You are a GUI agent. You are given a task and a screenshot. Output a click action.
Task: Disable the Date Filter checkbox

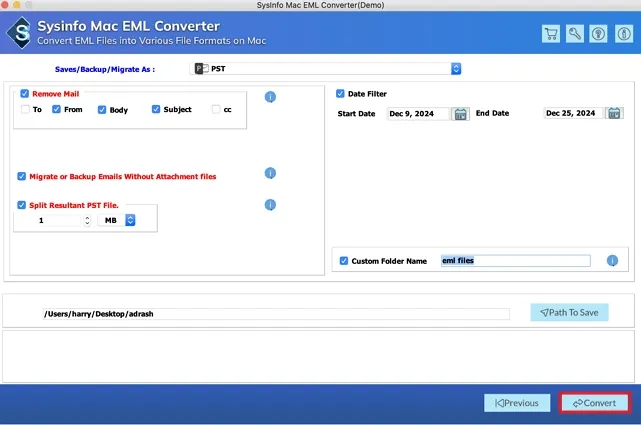click(x=340, y=94)
